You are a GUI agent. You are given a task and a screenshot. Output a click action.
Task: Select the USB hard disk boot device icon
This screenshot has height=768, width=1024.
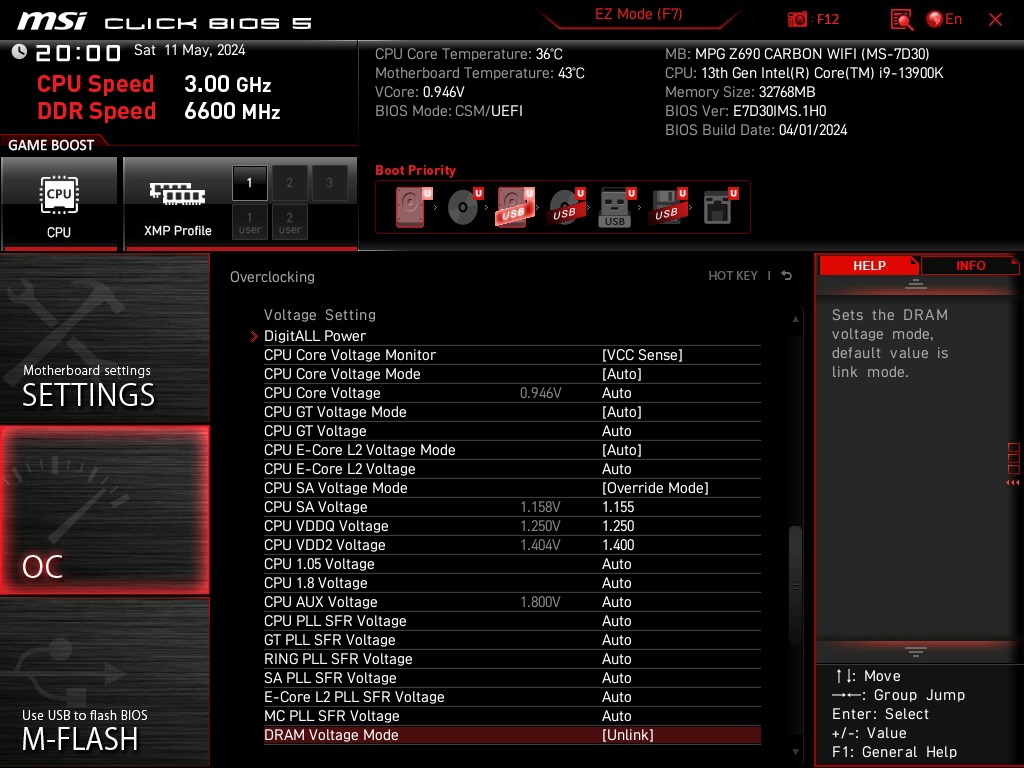pos(515,208)
